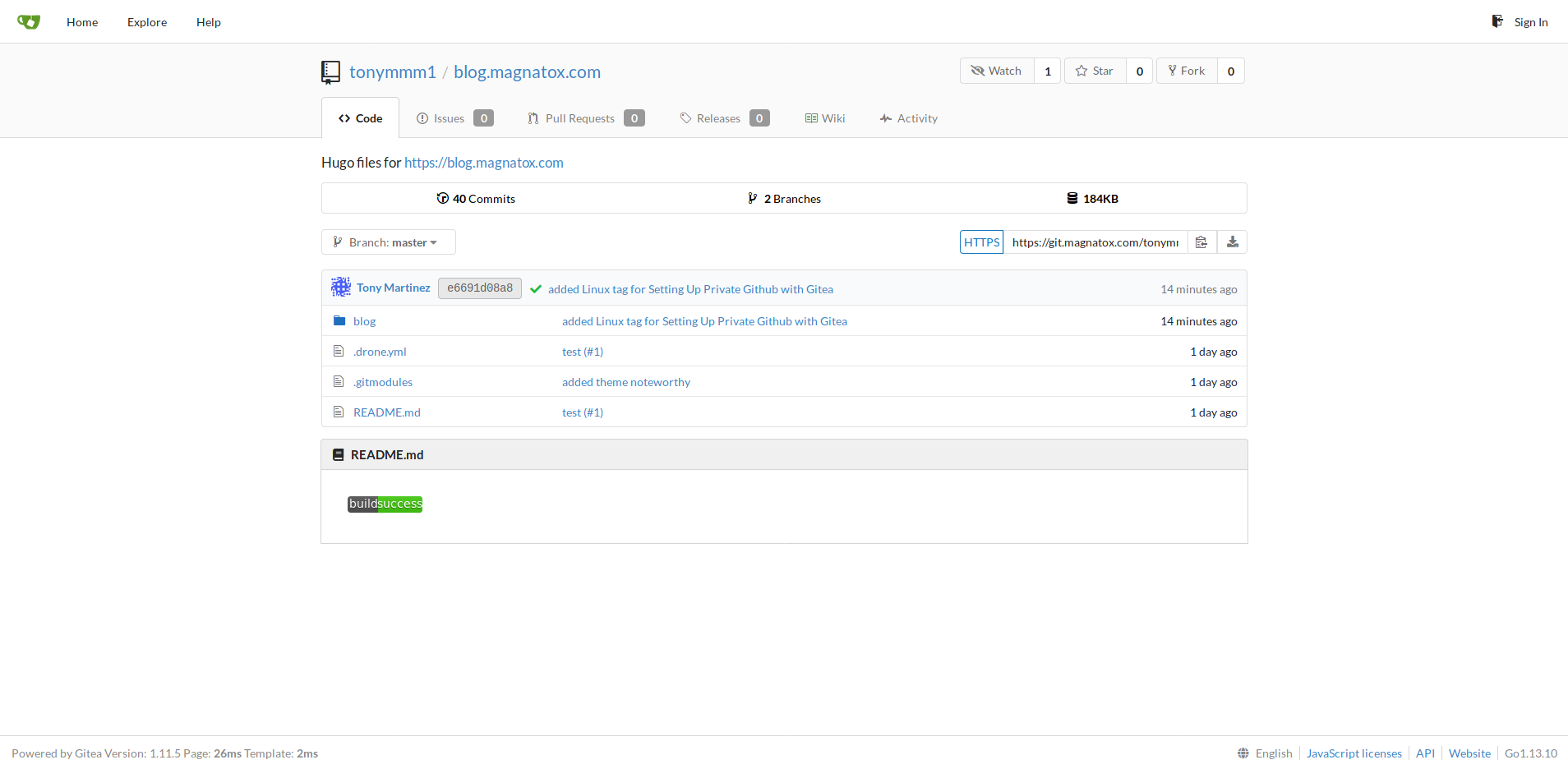Click Tony Martinez's avatar icon
Image resolution: width=1568 pixels, height=769 pixels.
[x=341, y=287]
